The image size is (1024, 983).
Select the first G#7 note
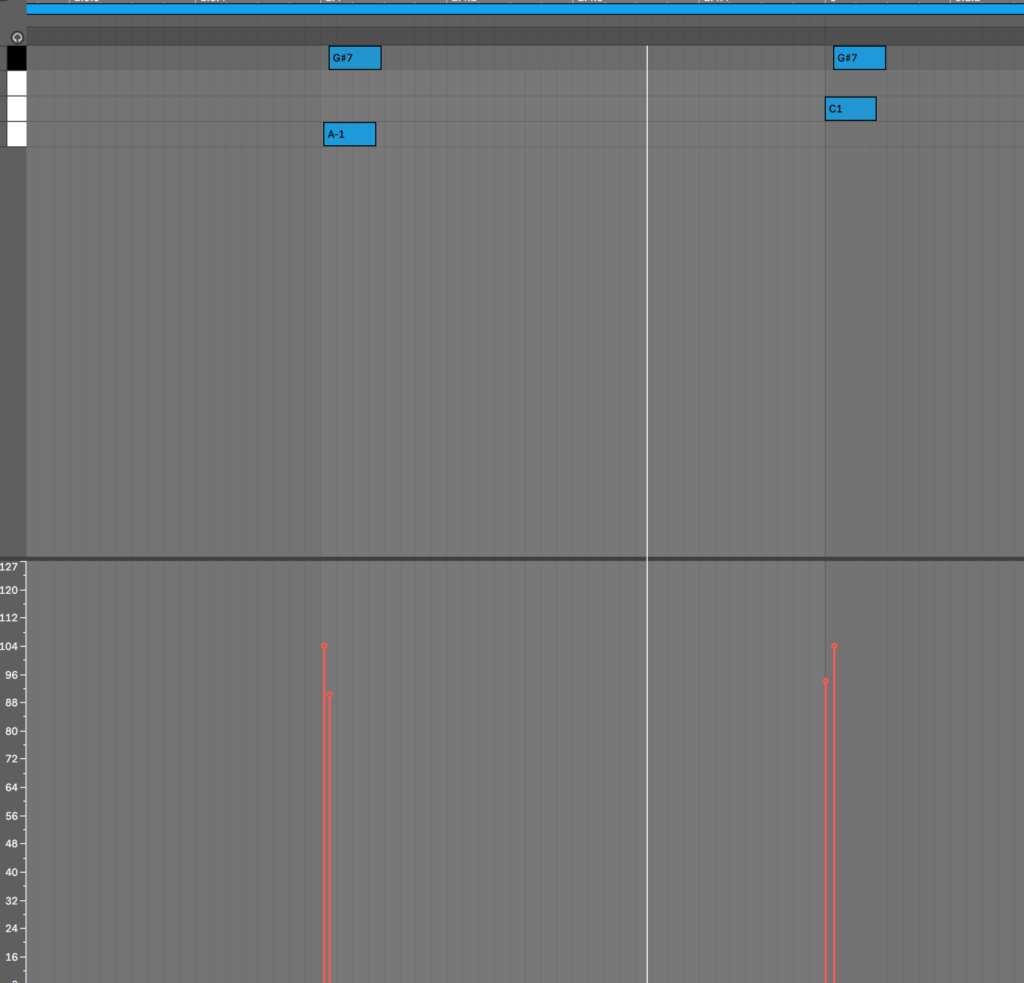point(355,57)
